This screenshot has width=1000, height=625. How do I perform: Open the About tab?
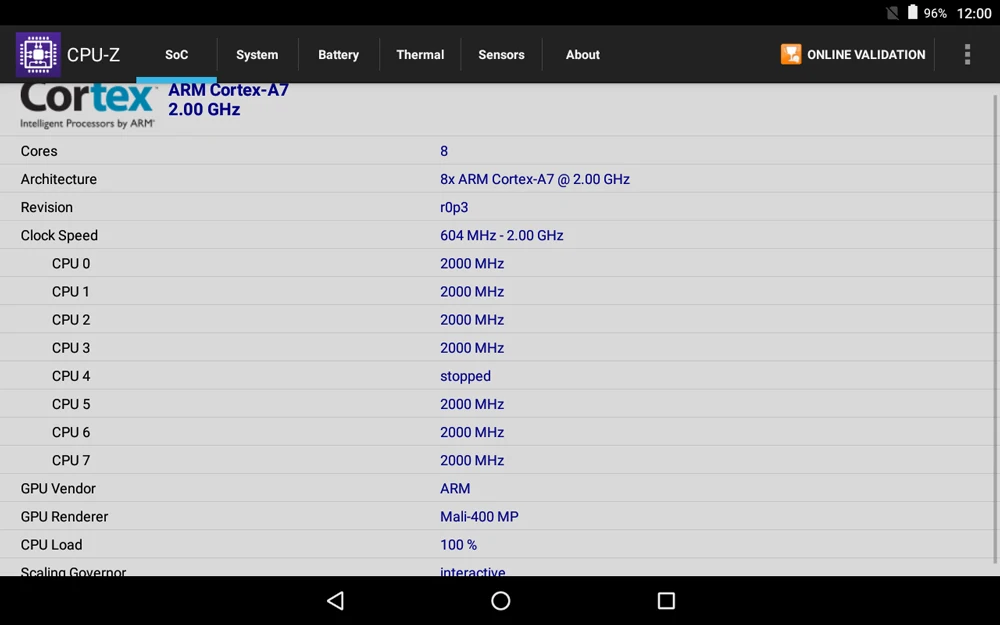582,55
